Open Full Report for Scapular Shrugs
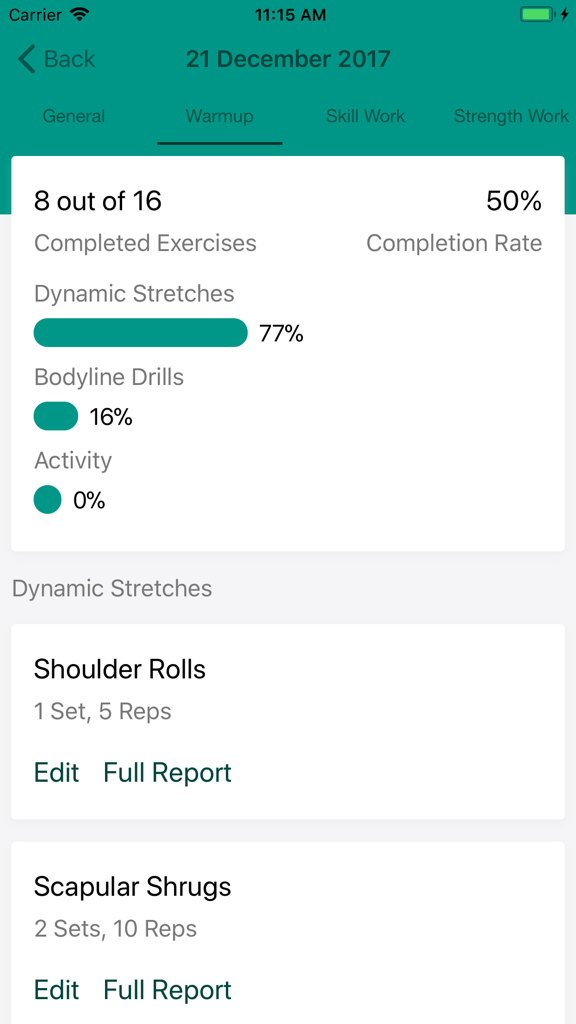Viewport: 576px width, 1024px height. coord(167,989)
